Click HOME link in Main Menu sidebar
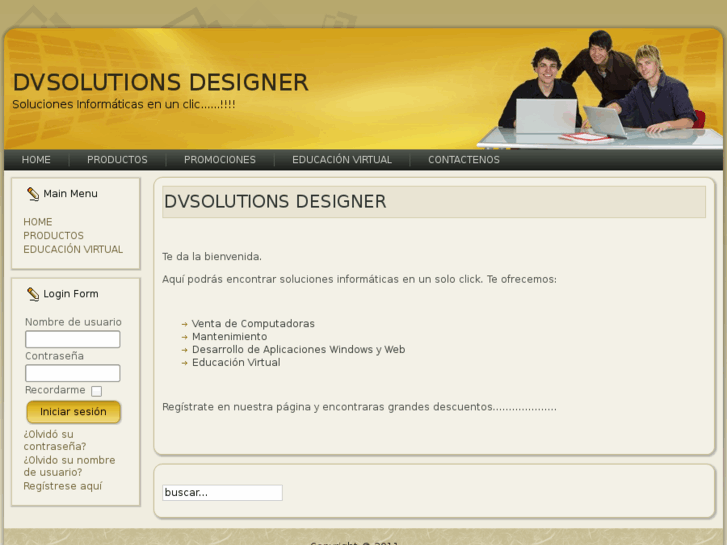The height and width of the screenshot is (545, 727). (38, 222)
